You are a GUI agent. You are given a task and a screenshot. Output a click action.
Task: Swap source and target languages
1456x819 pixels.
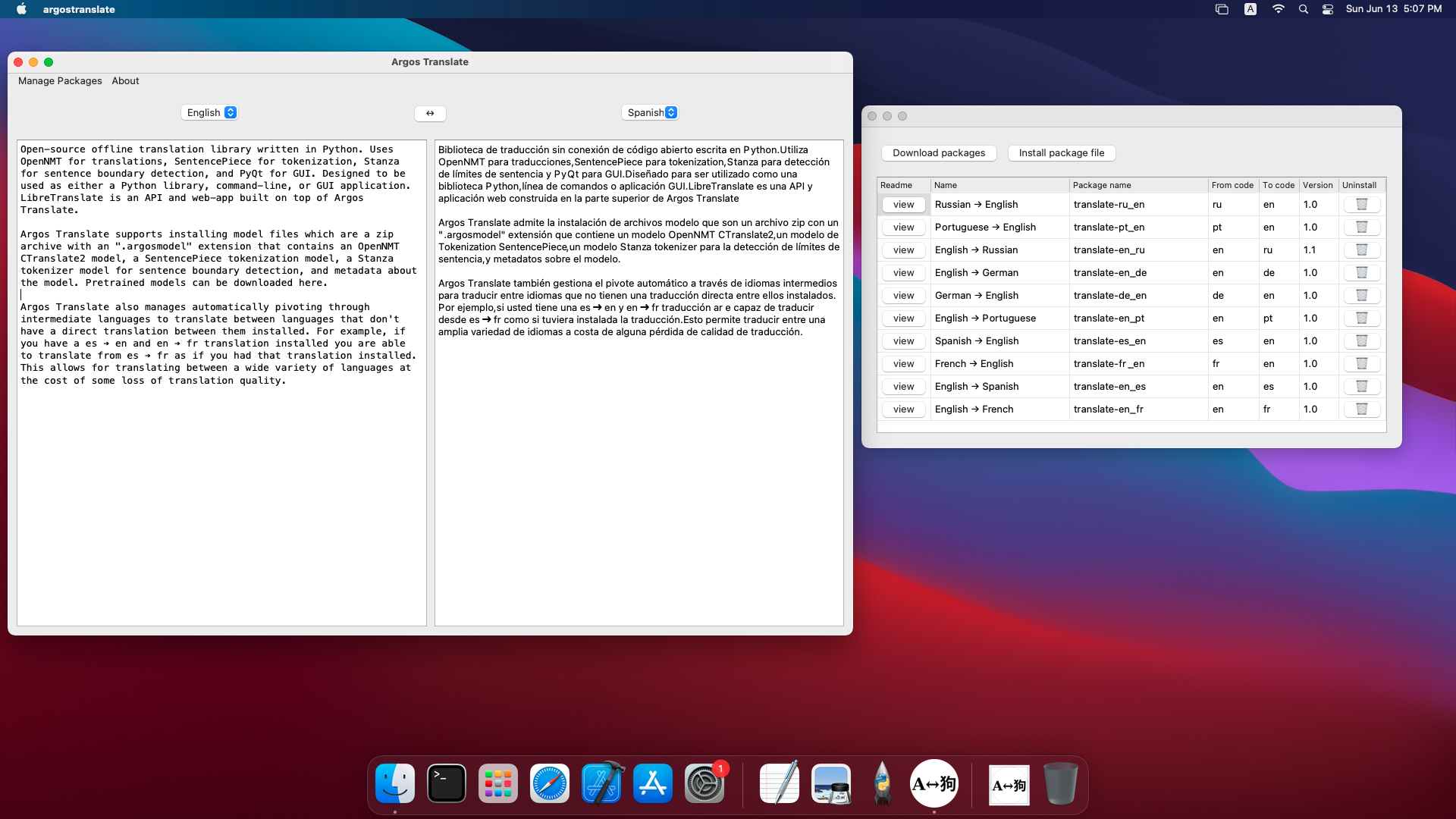click(430, 113)
